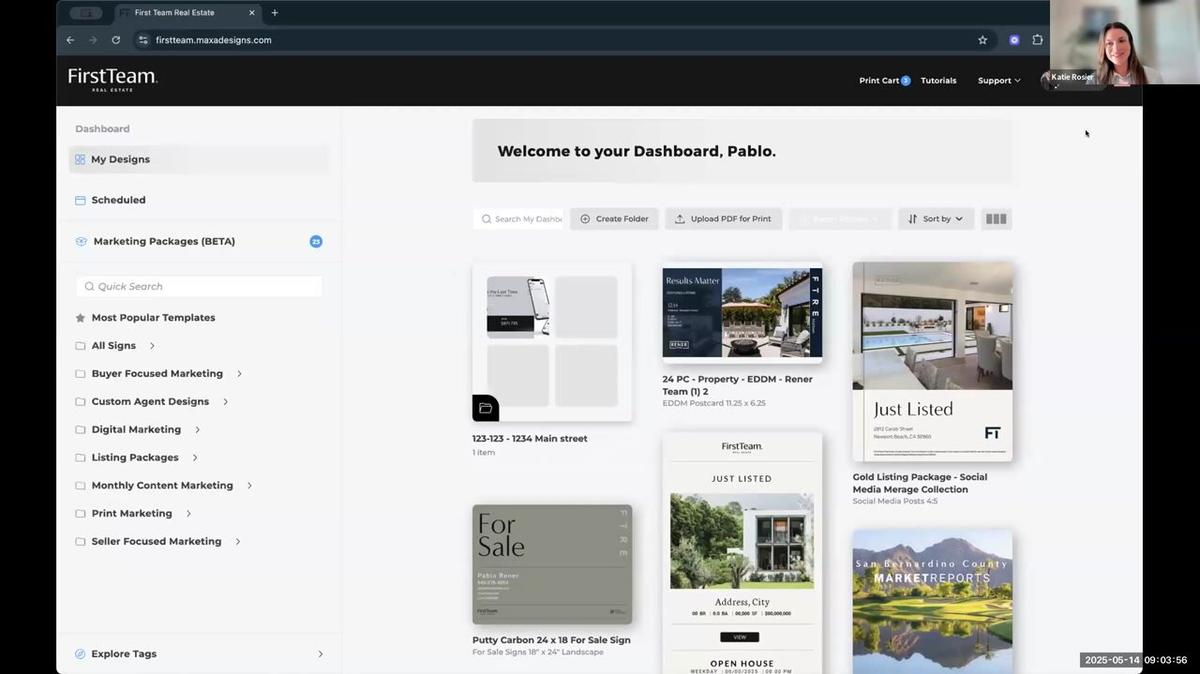The height and width of the screenshot is (674, 1200).
Task: Click the Putty Carbon 24 x 18 title text
Action: point(551,640)
